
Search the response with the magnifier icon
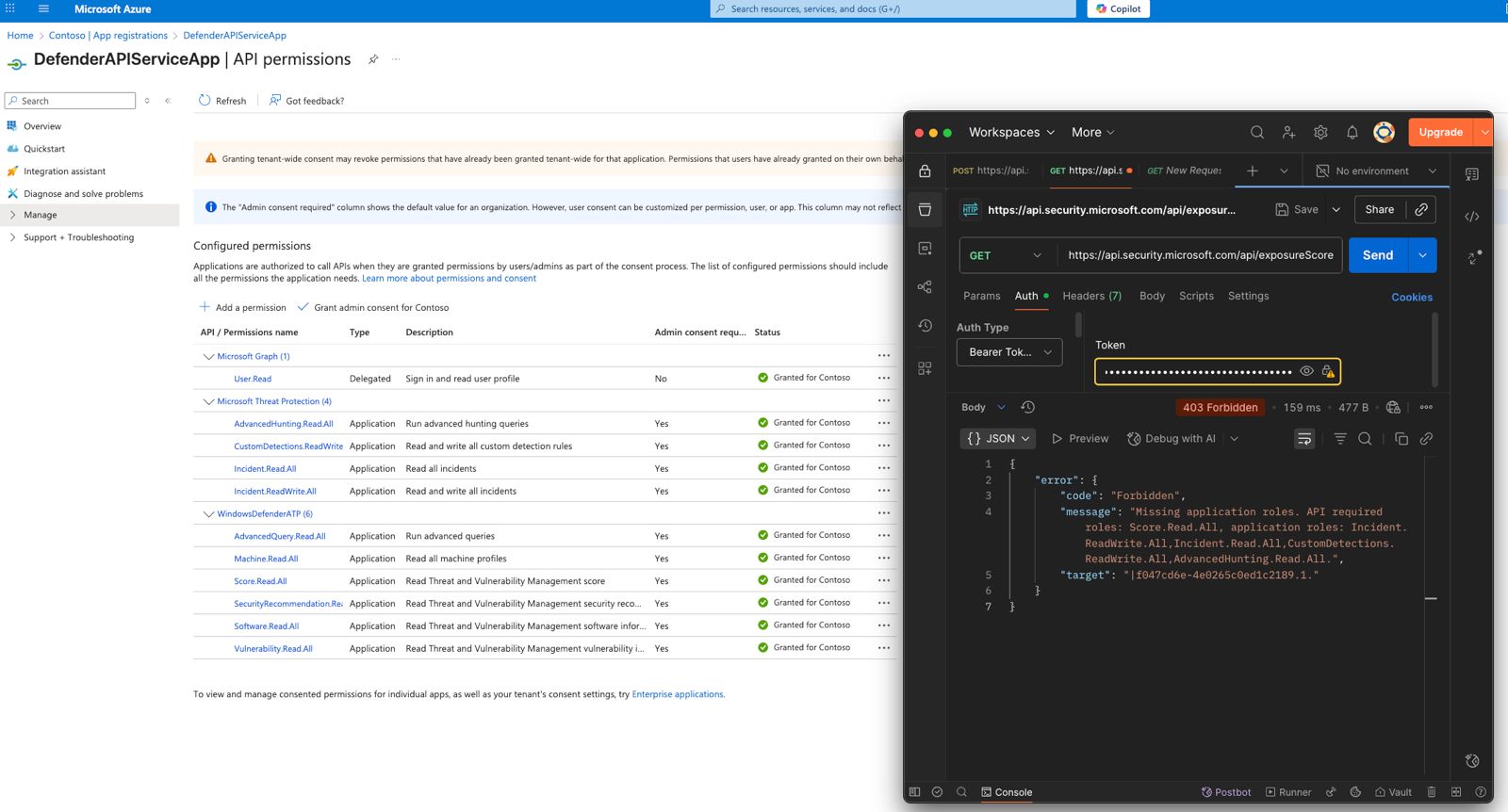click(1365, 439)
